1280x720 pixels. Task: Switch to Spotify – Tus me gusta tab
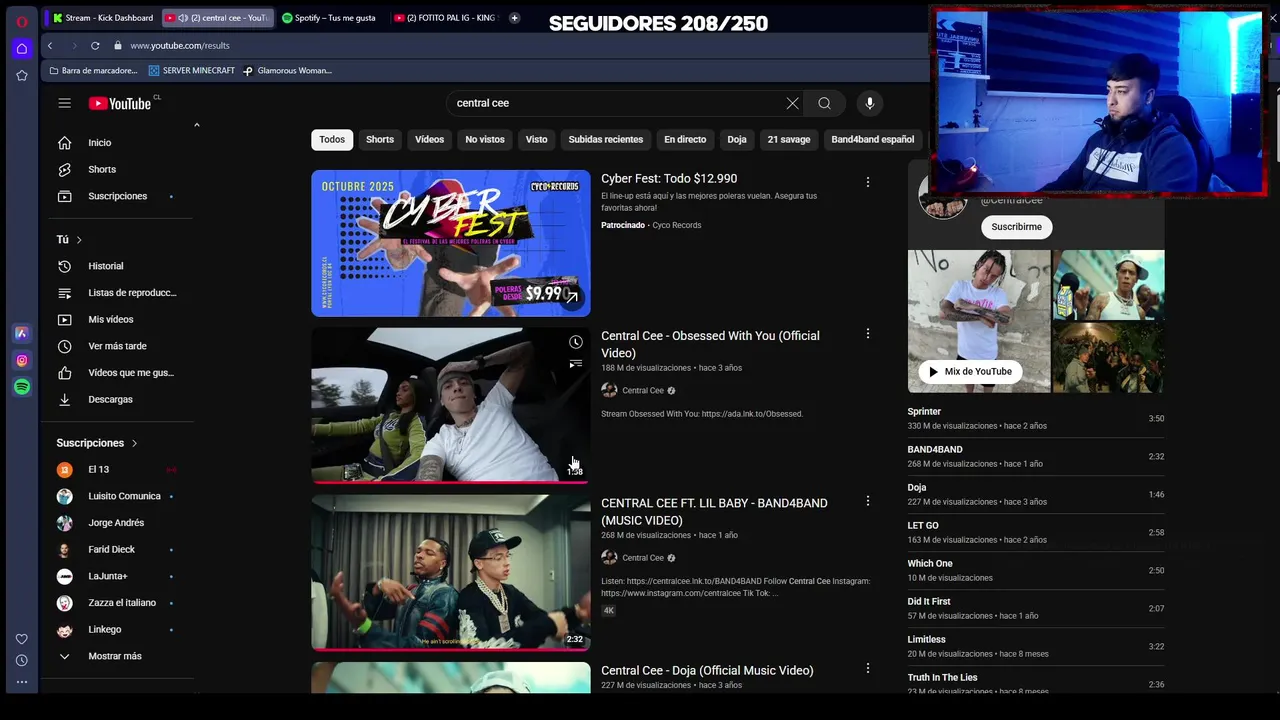[x=329, y=18]
